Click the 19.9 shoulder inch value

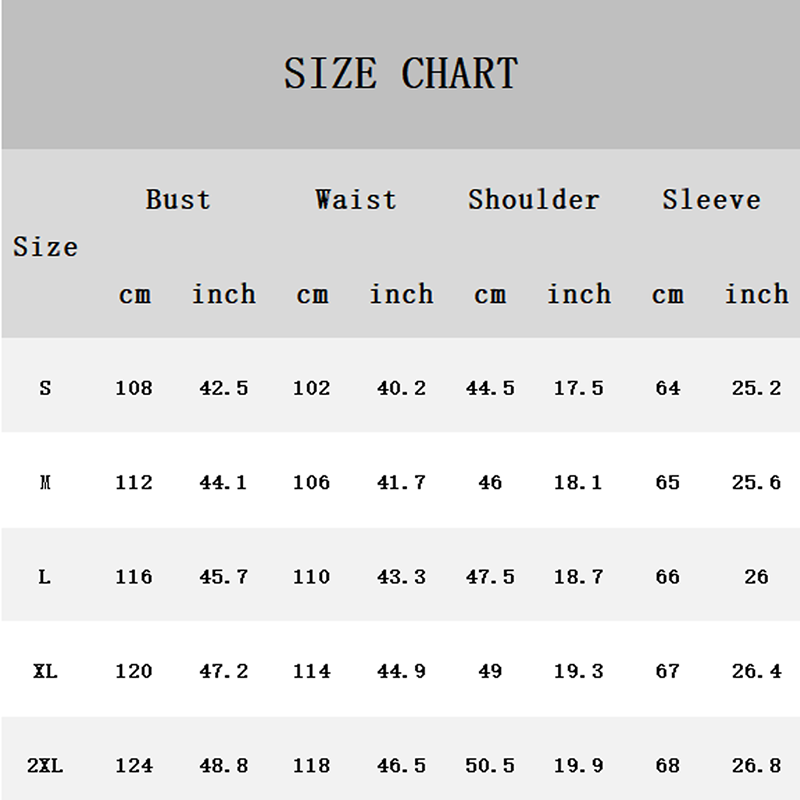click(578, 766)
